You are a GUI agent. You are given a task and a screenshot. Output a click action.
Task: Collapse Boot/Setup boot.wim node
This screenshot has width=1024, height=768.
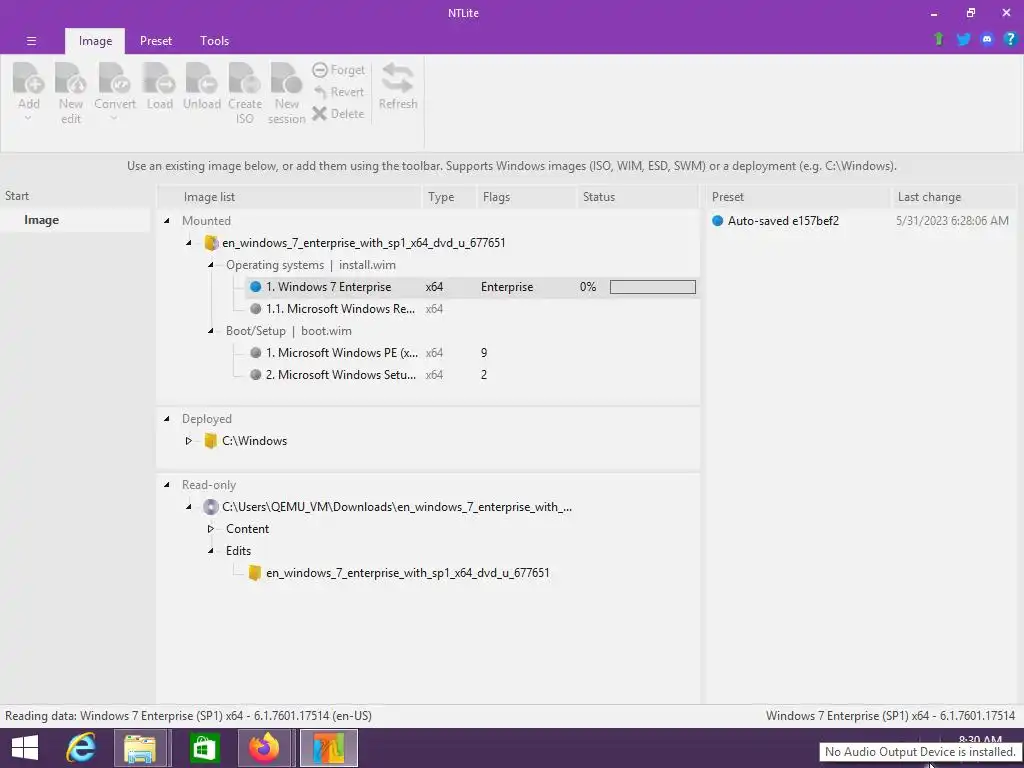[210, 331]
